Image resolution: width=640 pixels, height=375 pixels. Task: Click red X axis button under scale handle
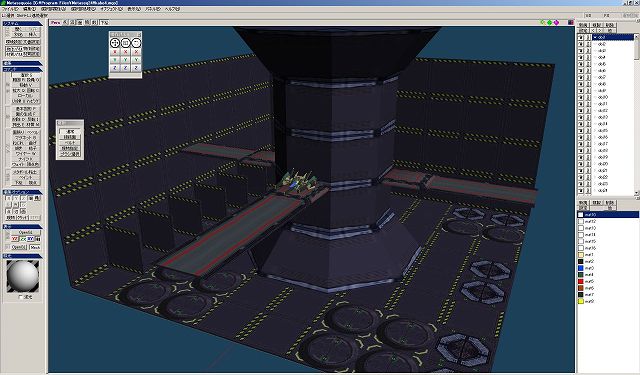click(x=125, y=52)
